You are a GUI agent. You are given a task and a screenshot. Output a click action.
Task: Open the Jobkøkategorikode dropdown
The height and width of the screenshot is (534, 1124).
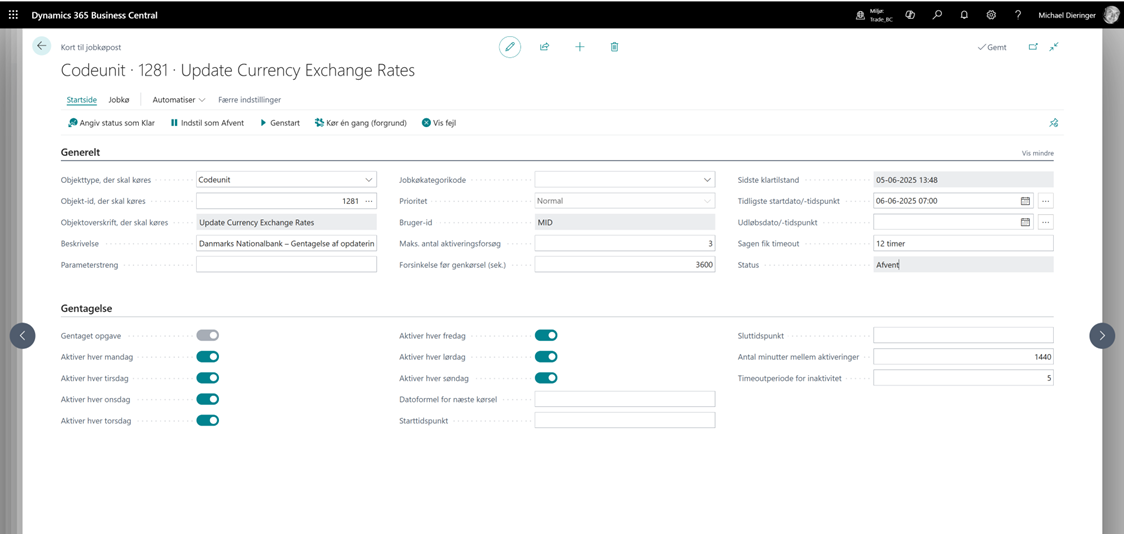[707, 180]
